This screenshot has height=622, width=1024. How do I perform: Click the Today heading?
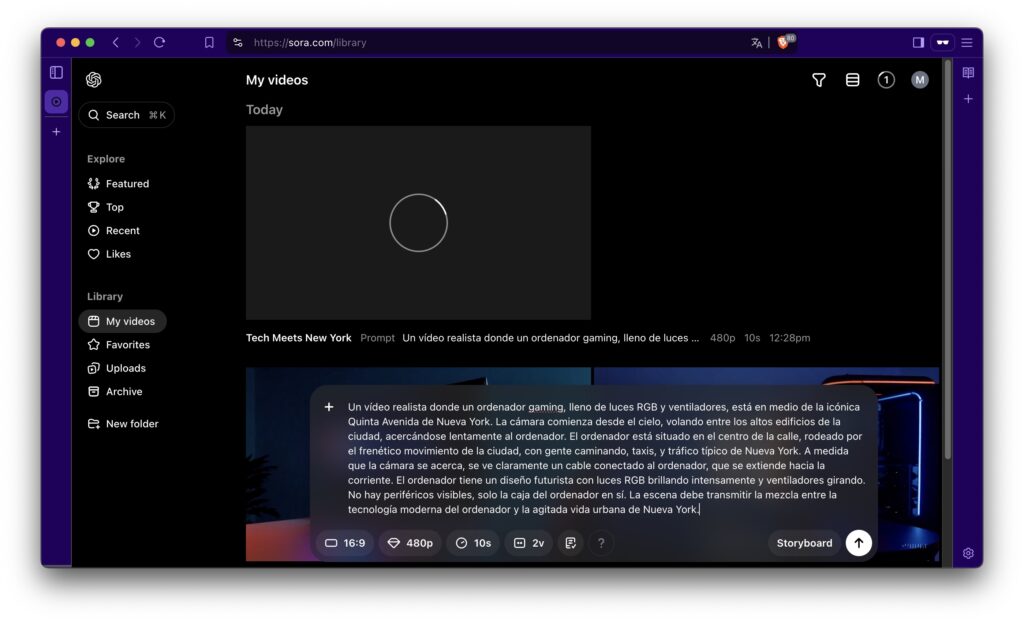[x=264, y=110]
